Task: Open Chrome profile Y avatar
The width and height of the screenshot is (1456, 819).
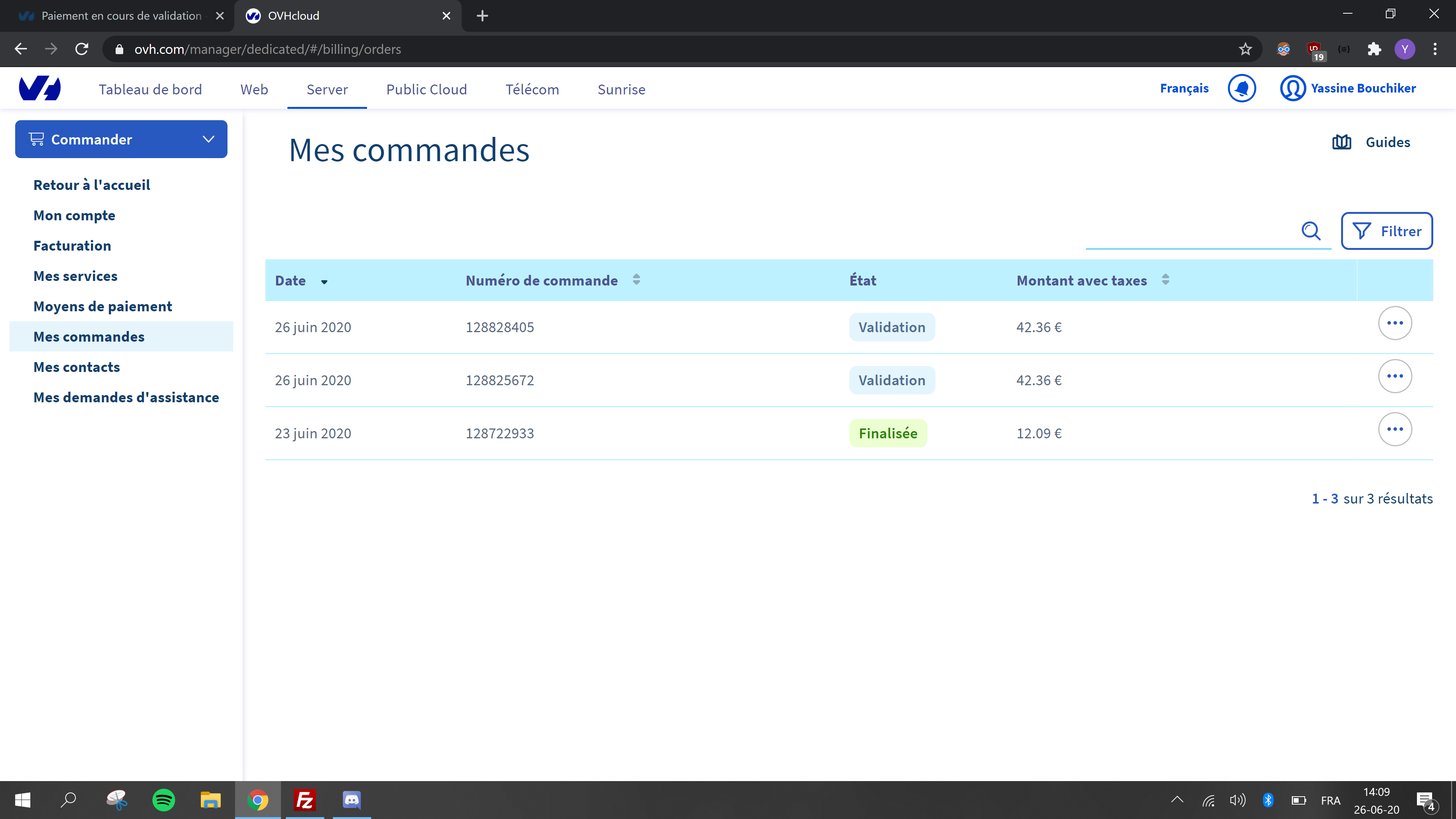Action: pyautogui.click(x=1404, y=49)
